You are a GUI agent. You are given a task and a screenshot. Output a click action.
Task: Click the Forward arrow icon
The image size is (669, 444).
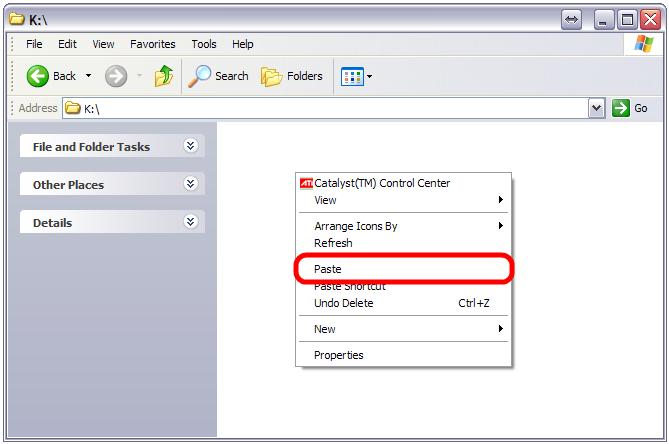[x=116, y=76]
